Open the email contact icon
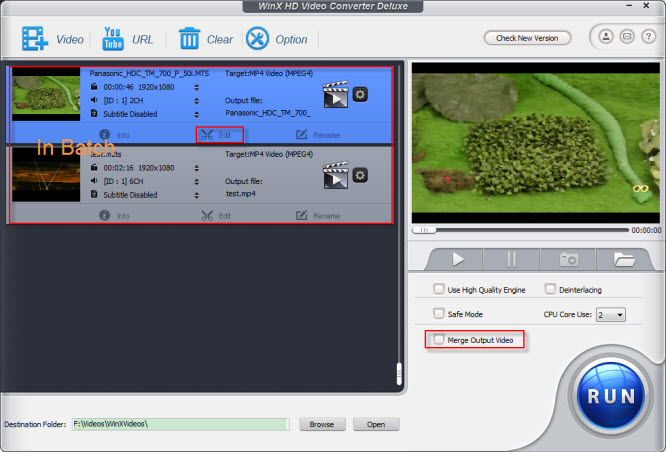This screenshot has height=452, width=666. 627,37
